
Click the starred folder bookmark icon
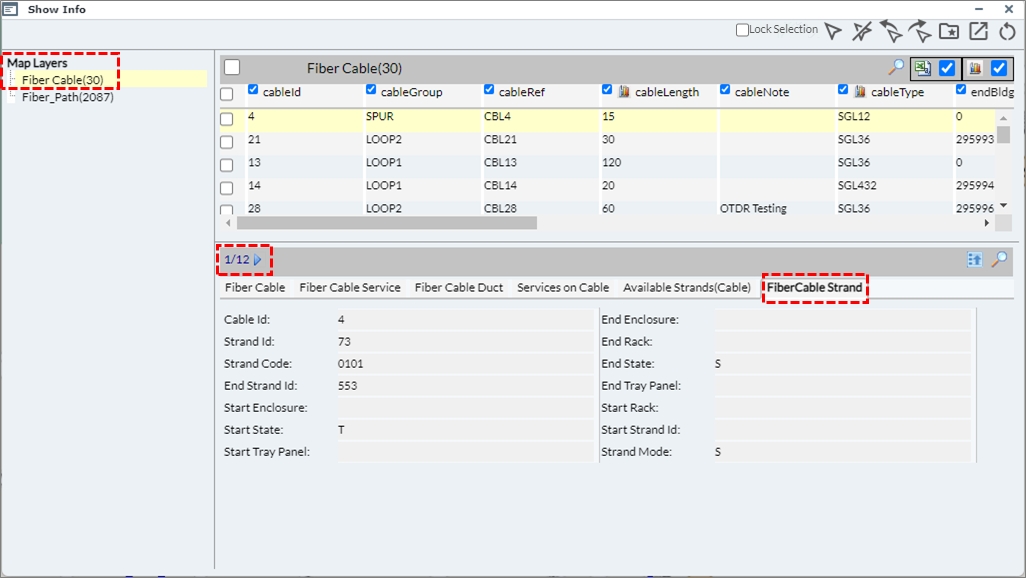coord(949,31)
